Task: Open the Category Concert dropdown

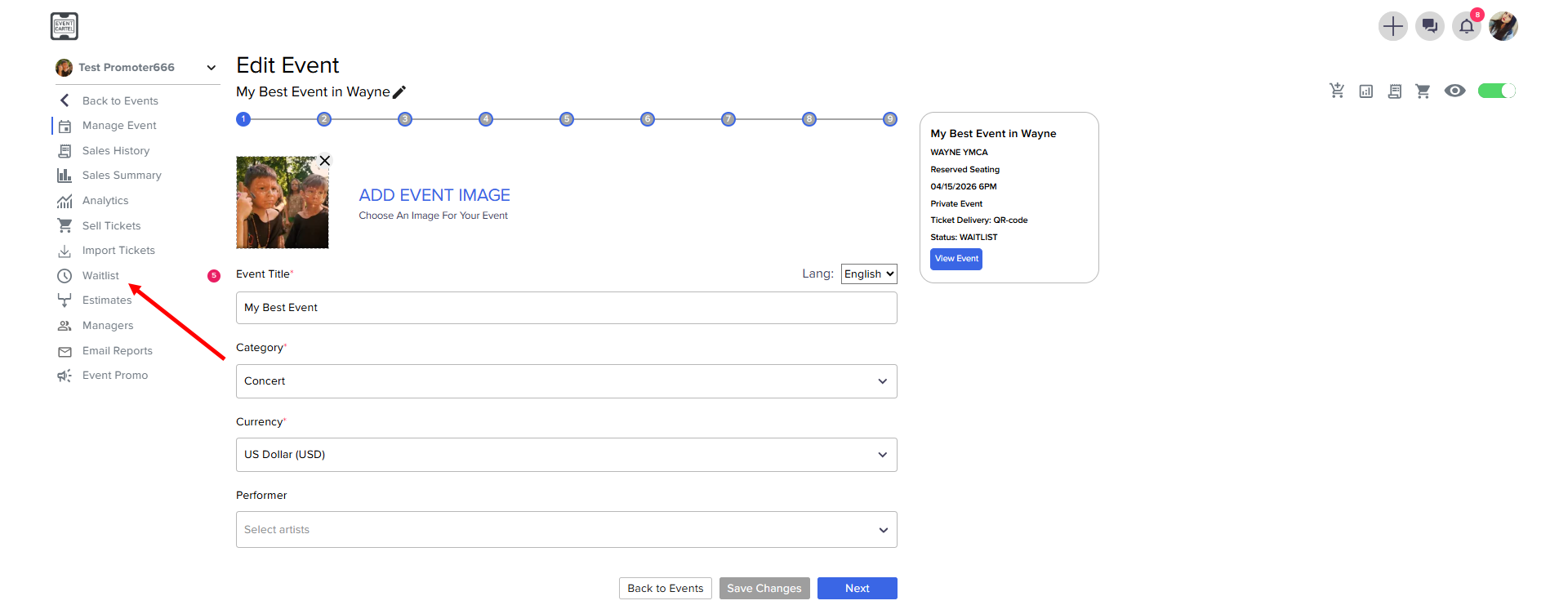Action: point(567,381)
